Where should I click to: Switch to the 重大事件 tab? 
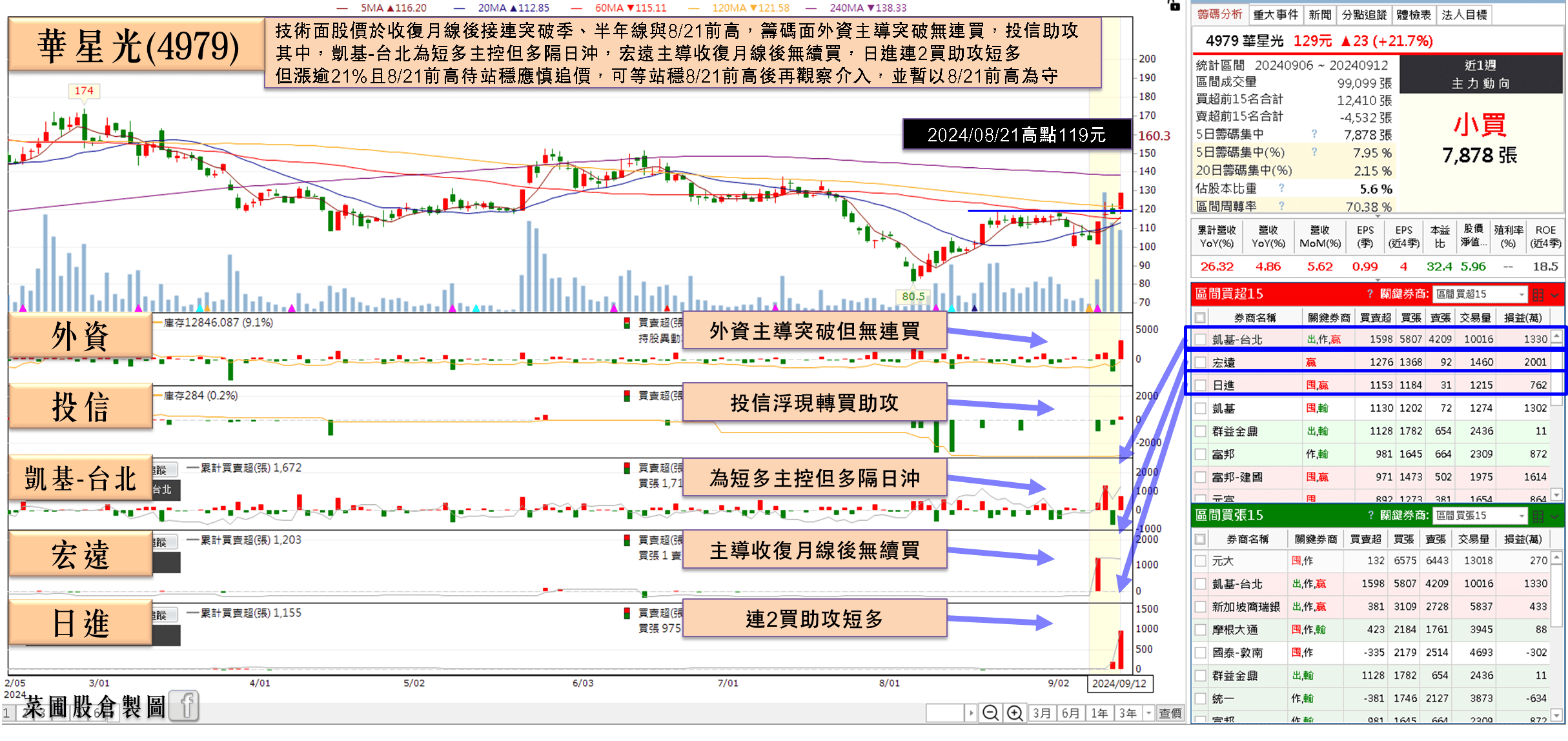coord(1276,14)
